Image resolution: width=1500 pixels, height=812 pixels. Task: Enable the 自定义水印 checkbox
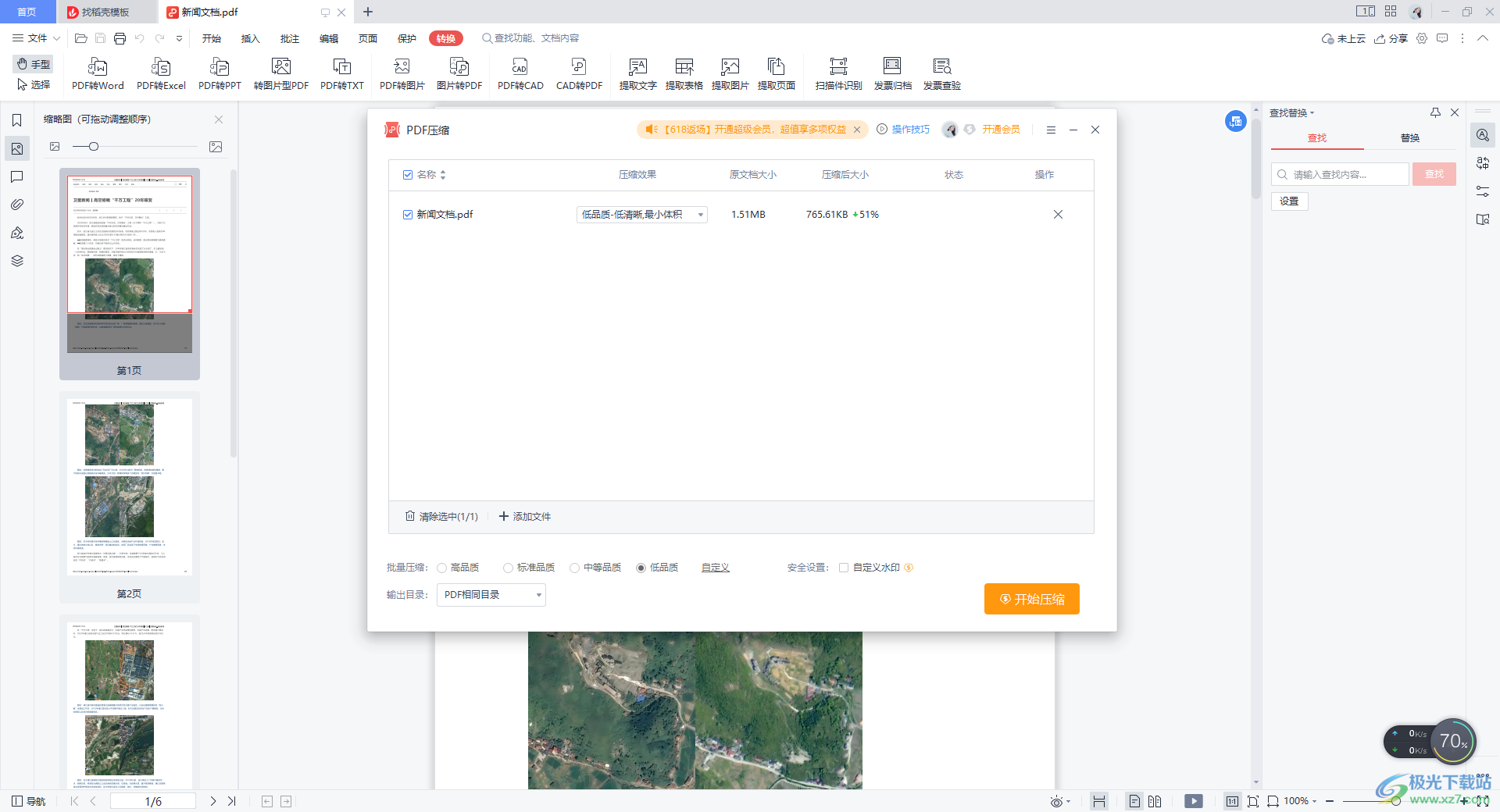(844, 568)
